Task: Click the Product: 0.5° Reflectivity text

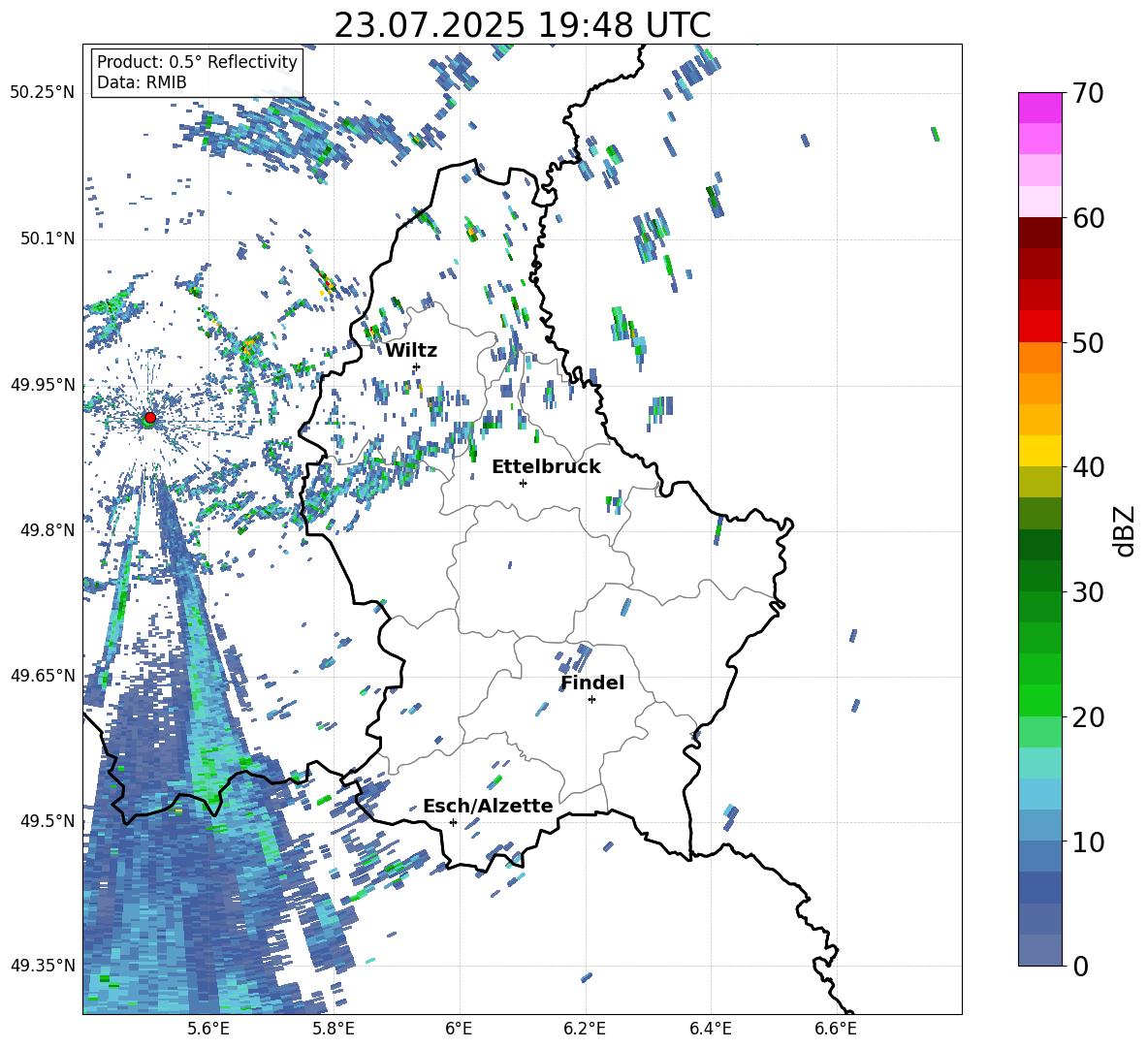Action: (197, 62)
